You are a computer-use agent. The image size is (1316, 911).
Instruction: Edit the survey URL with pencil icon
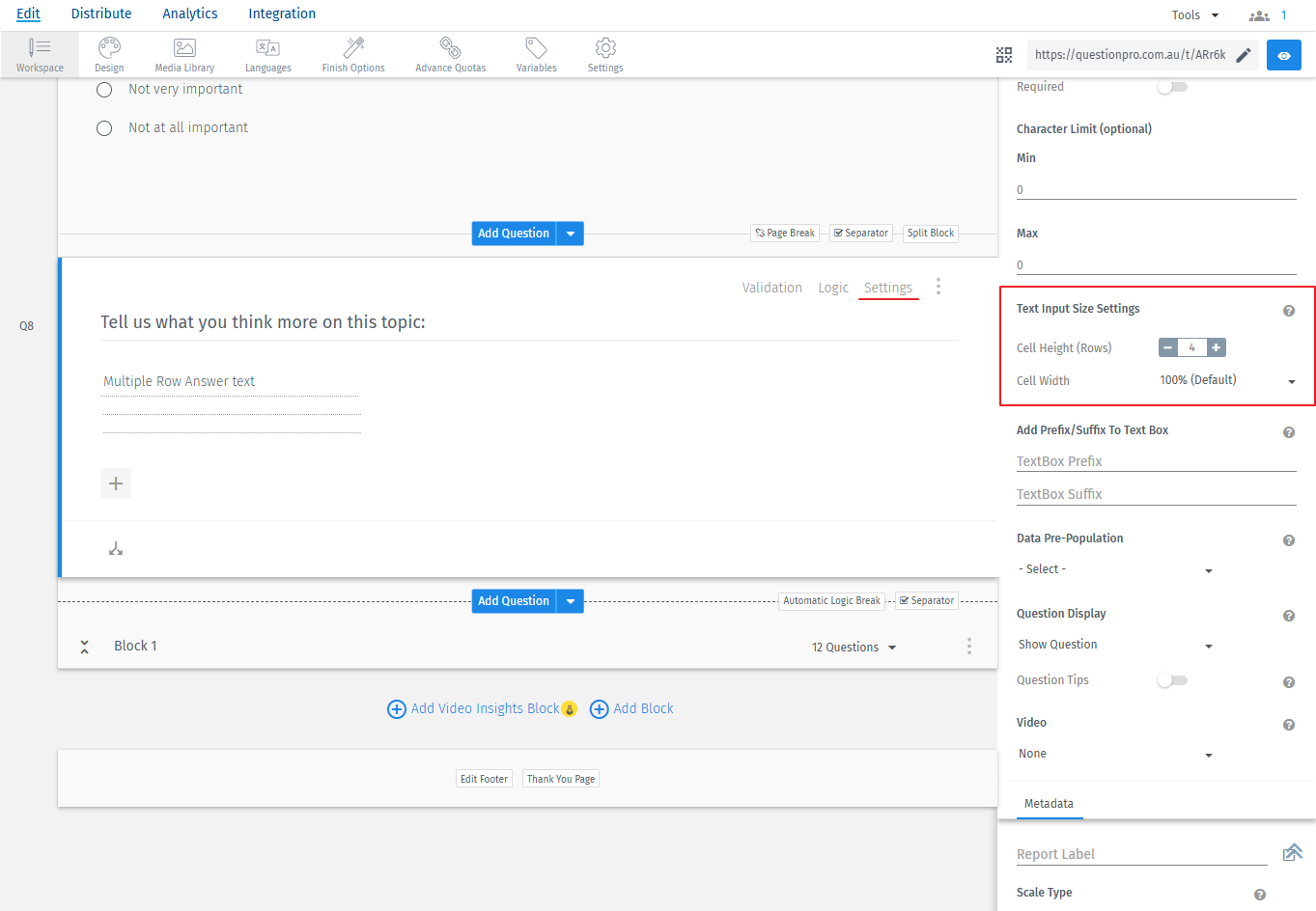pyautogui.click(x=1244, y=55)
